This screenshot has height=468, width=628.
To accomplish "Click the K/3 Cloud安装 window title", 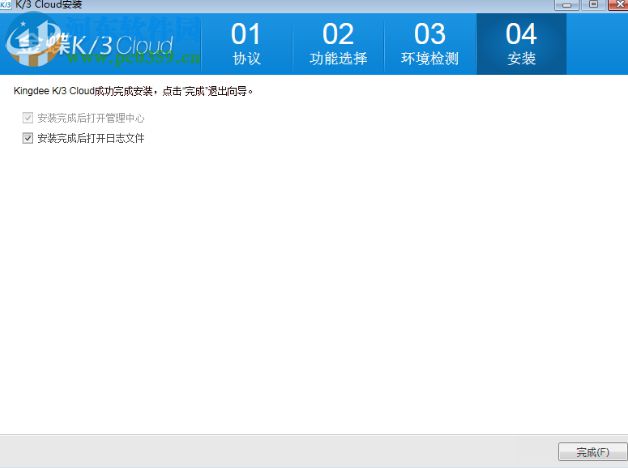I will point(48,4).
